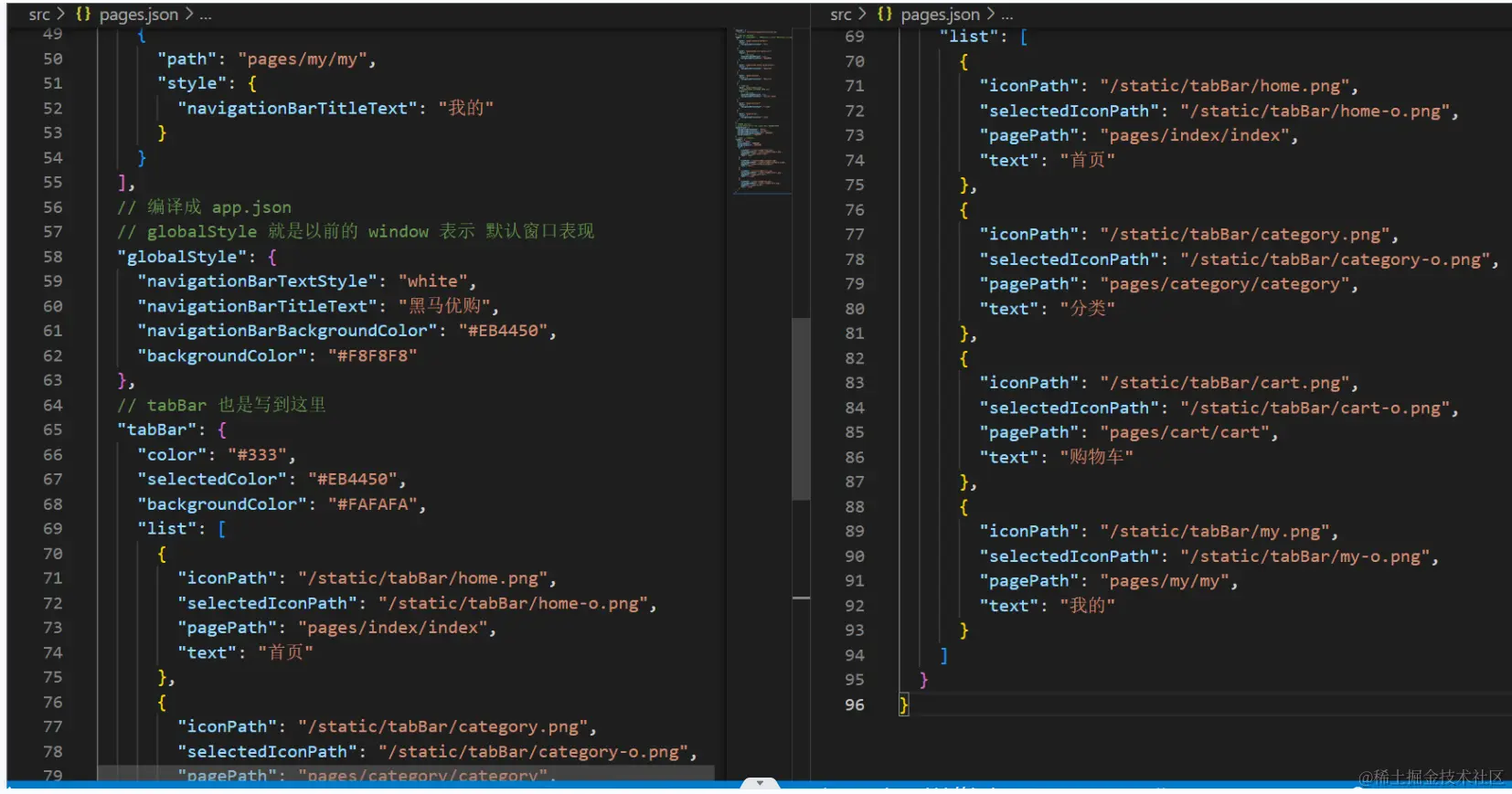Click the "/static/tabBar/my-o.png" selected icon path
Viewport: 1512px width, 794px height.
pos(1305,556)
